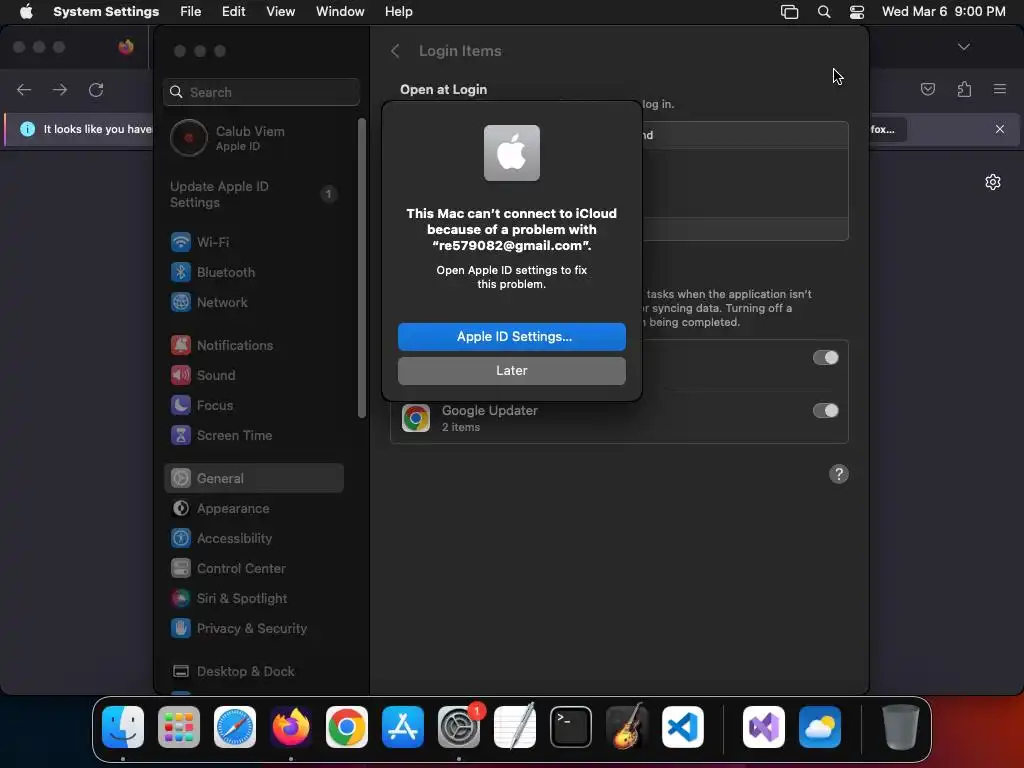The width and height of the screenshot is (1024, 768).
Task: Open Firefox from the Dock
Action: pyautogui.click(x=291, y=727)
